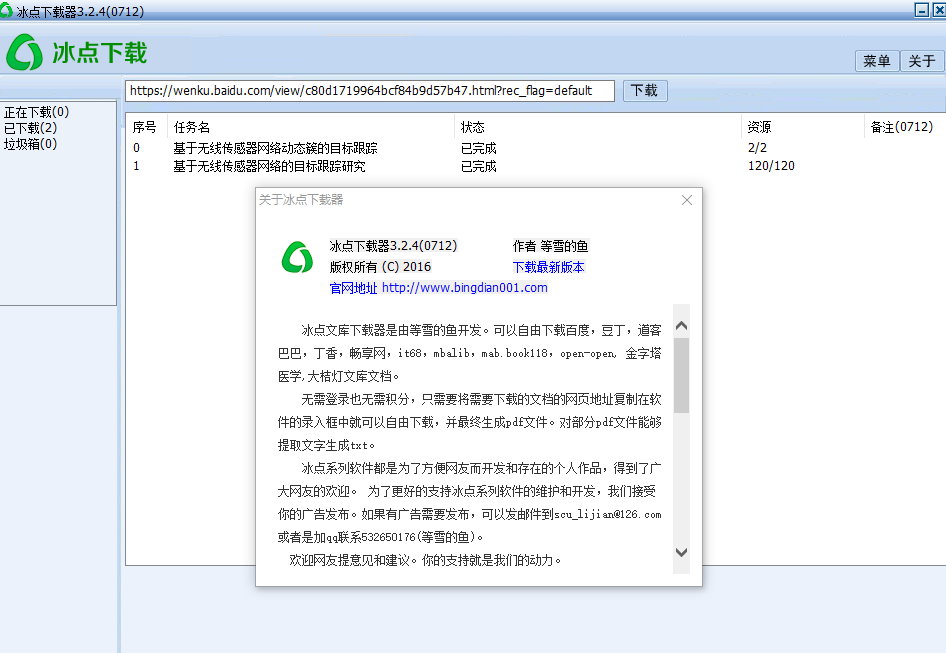Viewport: 946px width, 653px height.
Task: Select 垃圾箱(0) in the sidebar
Action: [x=31, y=144]
